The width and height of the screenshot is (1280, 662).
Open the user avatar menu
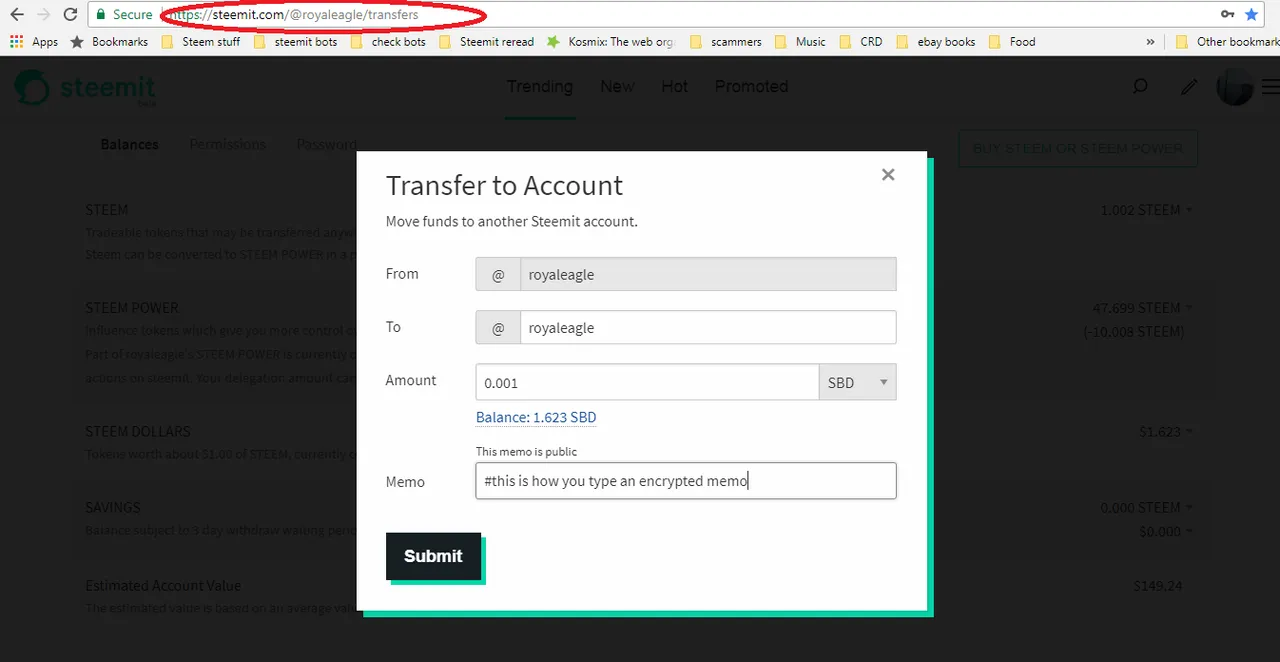pyautogui.click(x=1235, y=87)
